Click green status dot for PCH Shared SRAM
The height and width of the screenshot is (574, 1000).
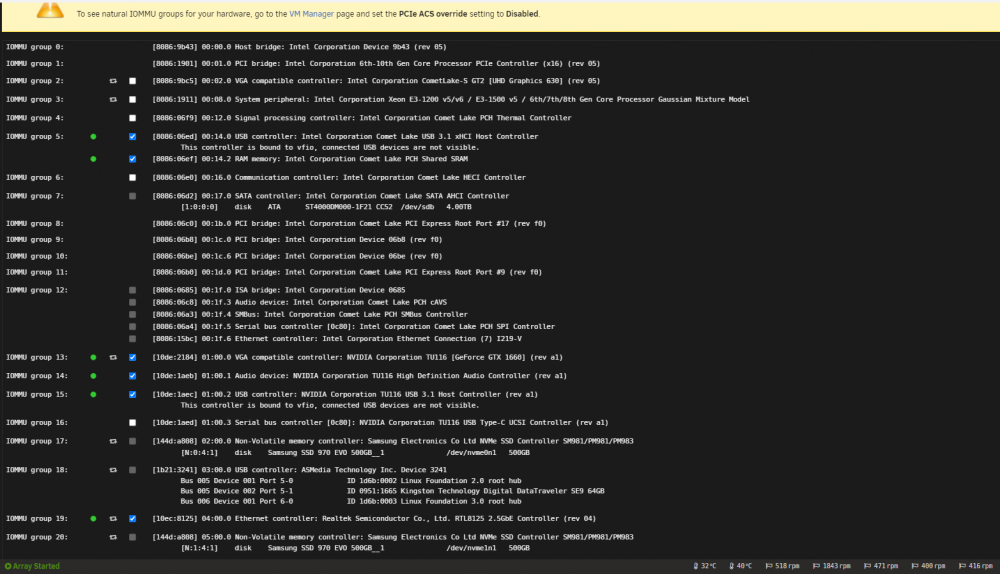click(93, 159)
